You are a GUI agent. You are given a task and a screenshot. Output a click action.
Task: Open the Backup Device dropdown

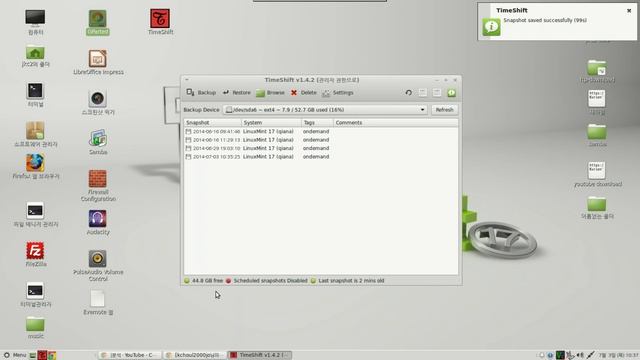point(325,109)
